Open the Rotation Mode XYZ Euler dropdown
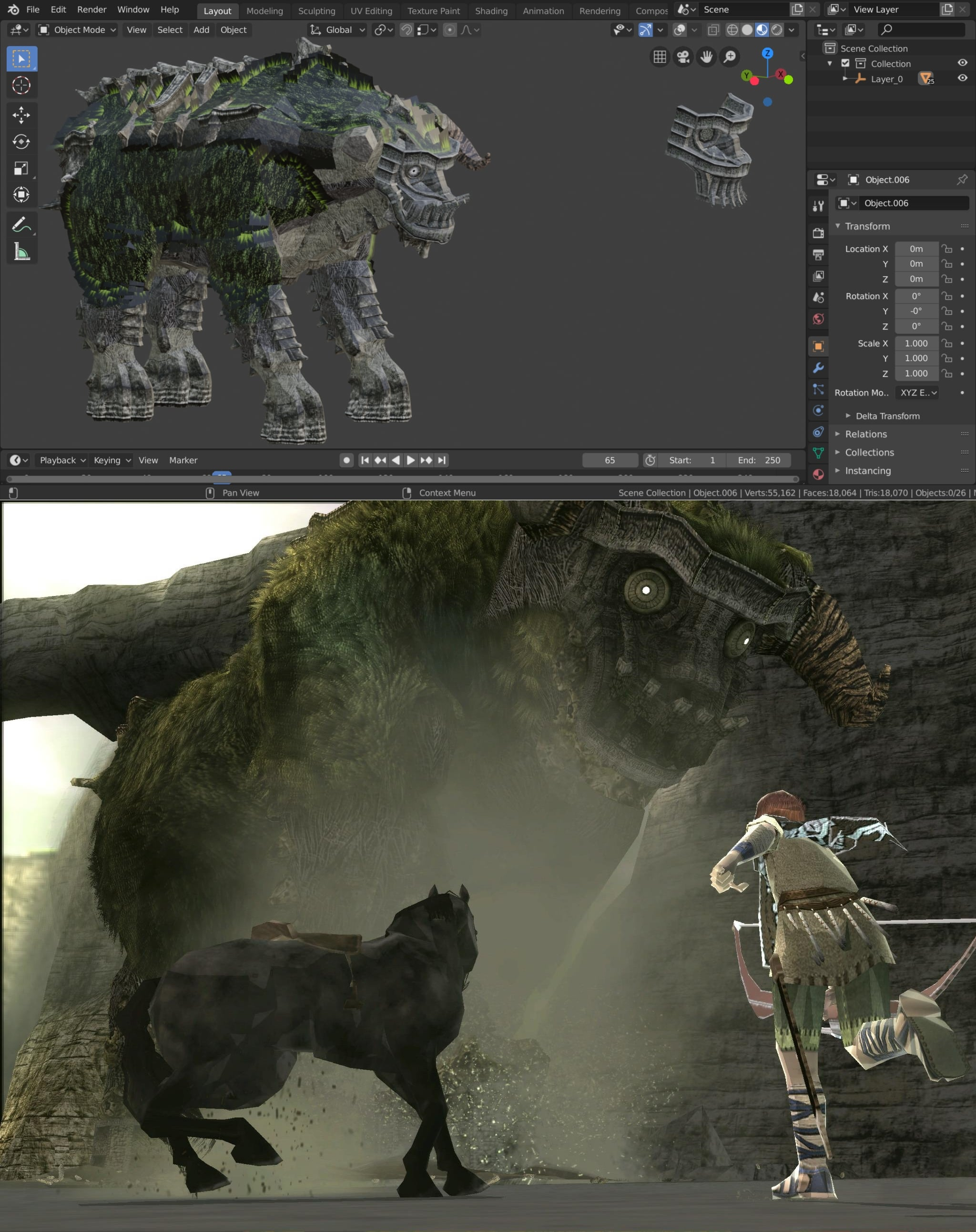This screenshot has height=1232, width=976. point(916,393)
